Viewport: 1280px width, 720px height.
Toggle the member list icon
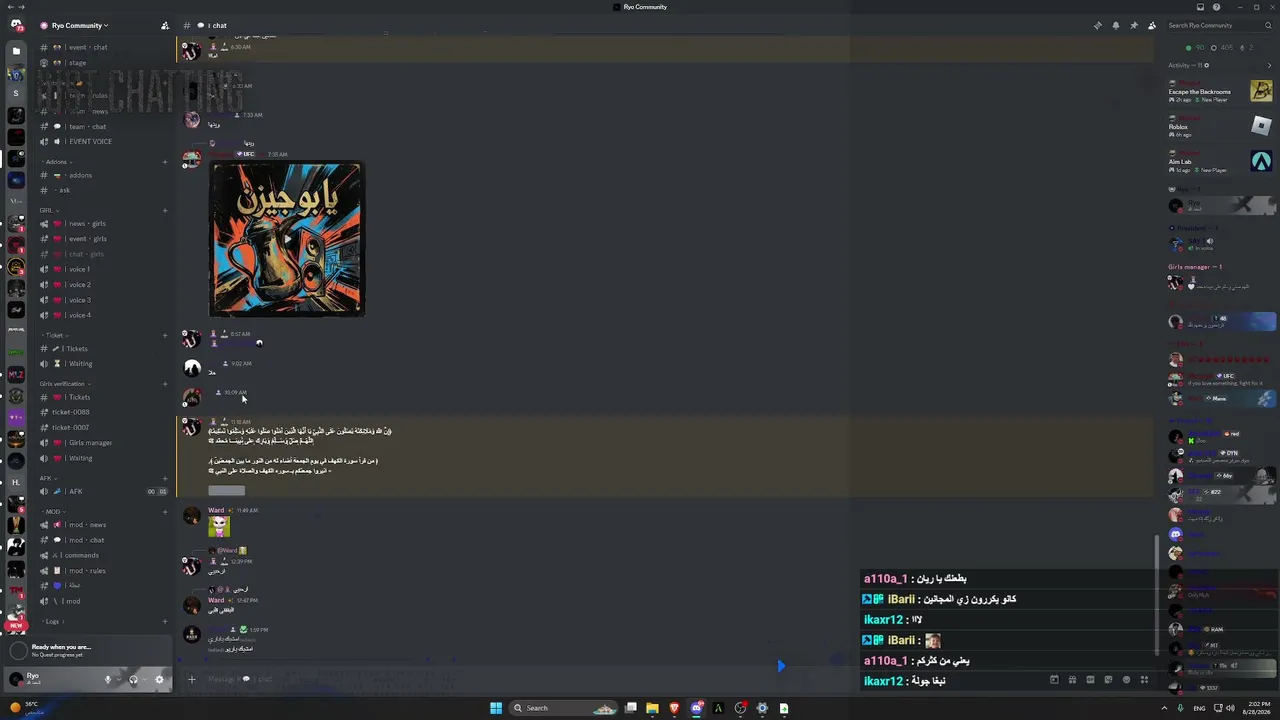pyautogui.click(x=1152, y=25)
